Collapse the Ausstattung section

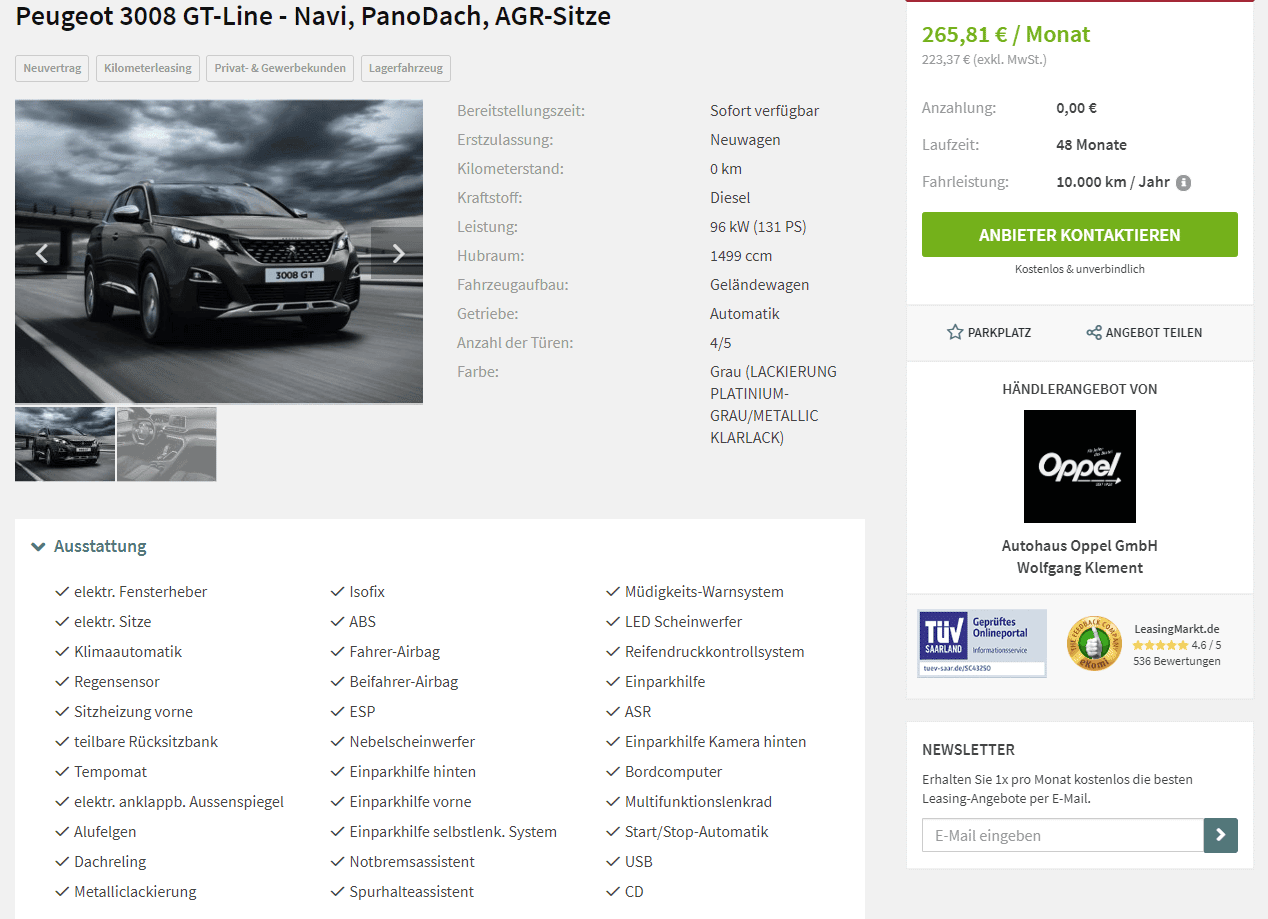[x=89, y=546]
